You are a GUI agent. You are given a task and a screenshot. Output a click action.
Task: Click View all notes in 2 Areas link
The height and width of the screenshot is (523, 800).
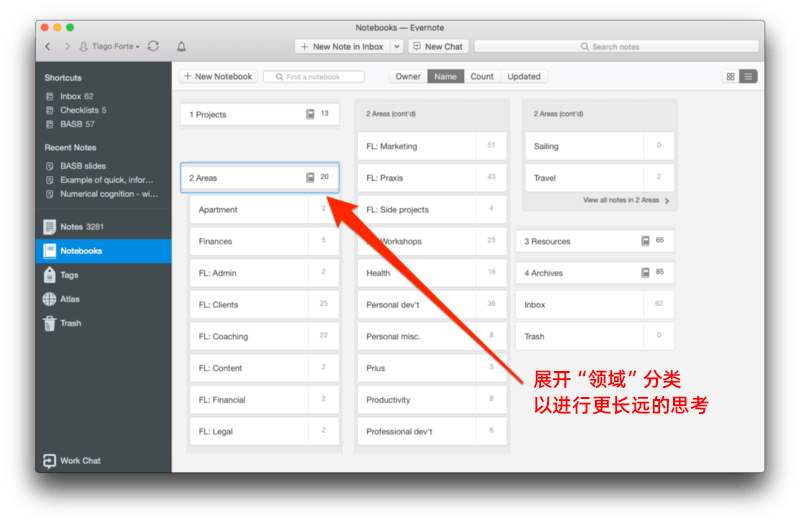pos(626,201)
